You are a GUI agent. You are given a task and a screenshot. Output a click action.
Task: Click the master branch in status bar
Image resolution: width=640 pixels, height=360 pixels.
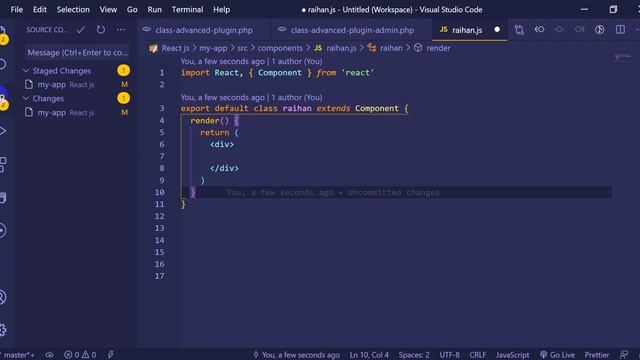click(18, 355)
